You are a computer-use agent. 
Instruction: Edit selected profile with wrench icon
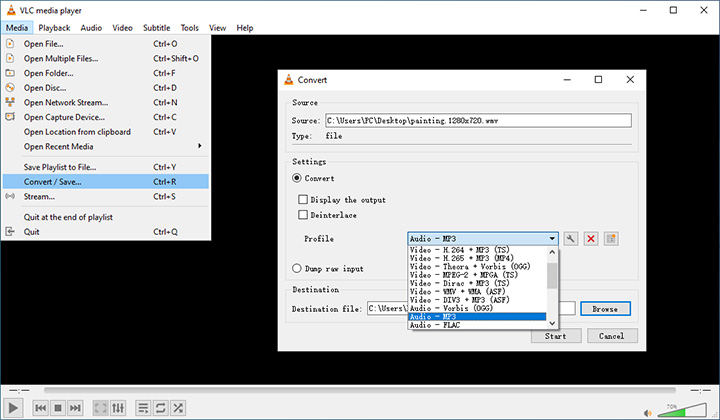[571, 239]
